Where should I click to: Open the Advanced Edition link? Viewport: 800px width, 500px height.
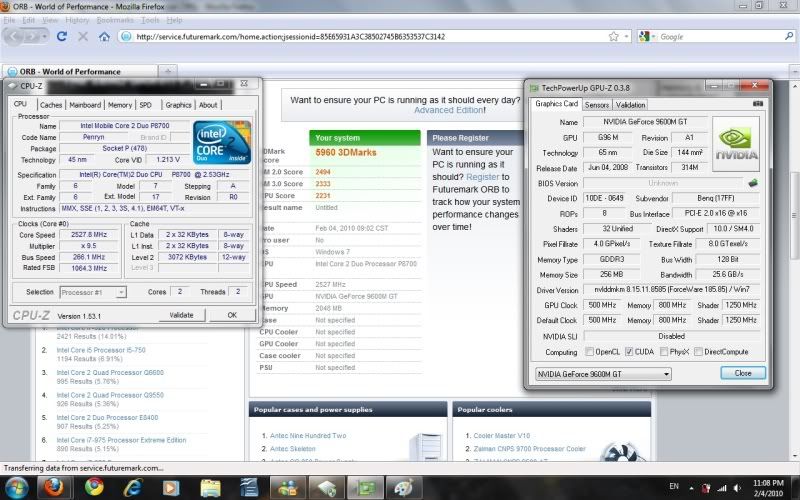tap(448, 110)
